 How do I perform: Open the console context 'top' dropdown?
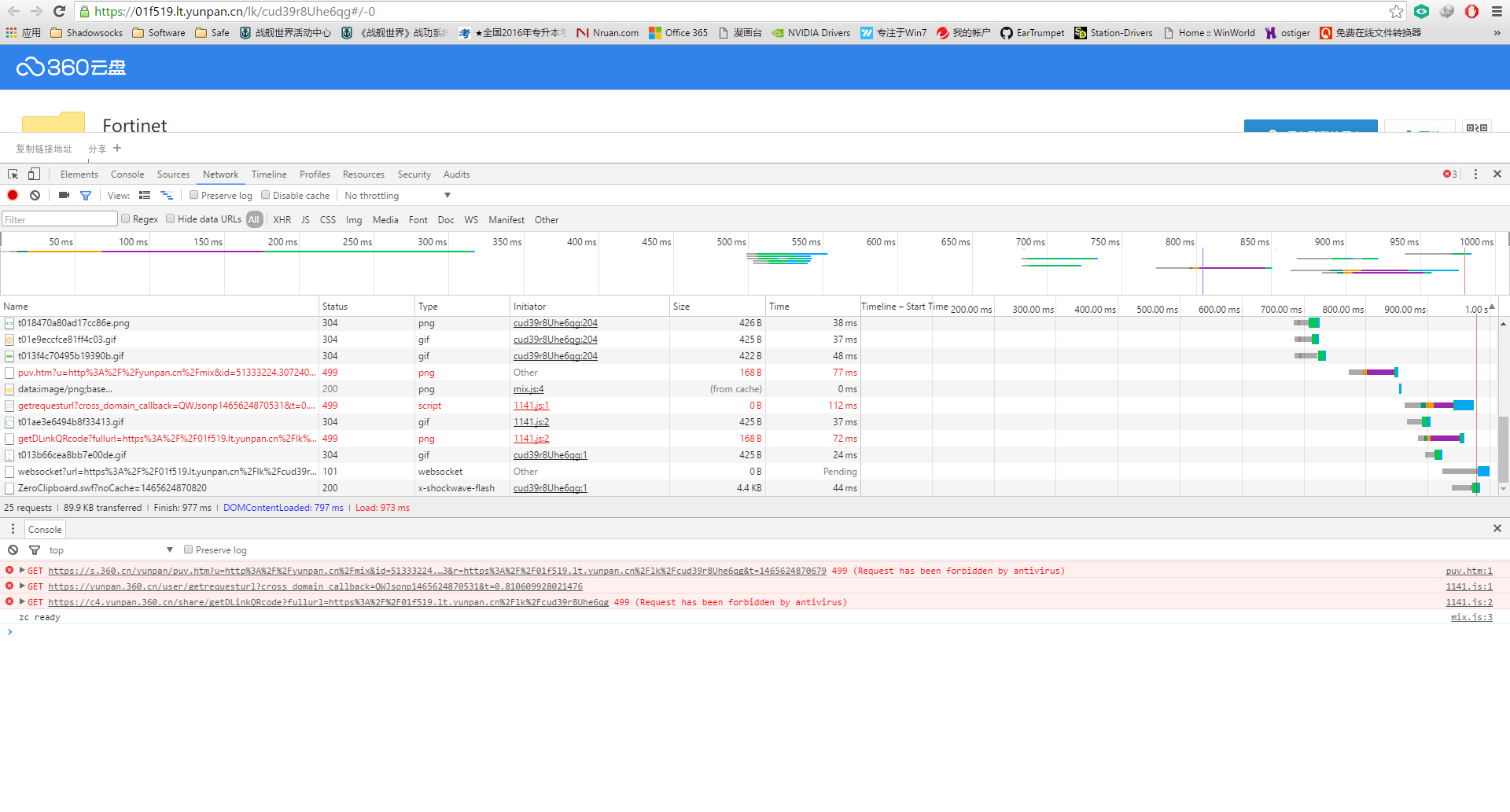[x=110, y=550]
